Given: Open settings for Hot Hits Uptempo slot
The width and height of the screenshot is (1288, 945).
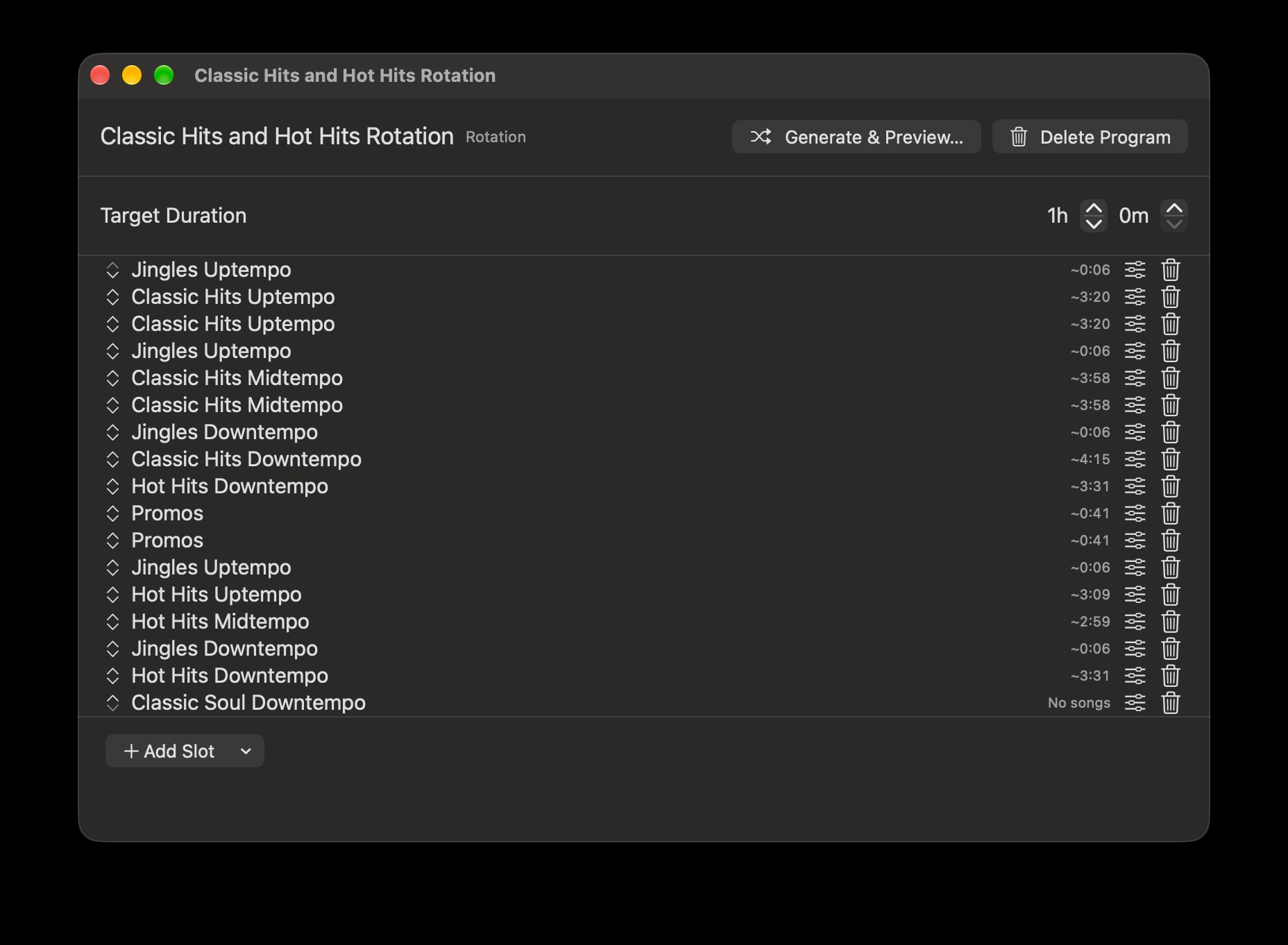Looking at the screenshot, I should pos(1135,595).
